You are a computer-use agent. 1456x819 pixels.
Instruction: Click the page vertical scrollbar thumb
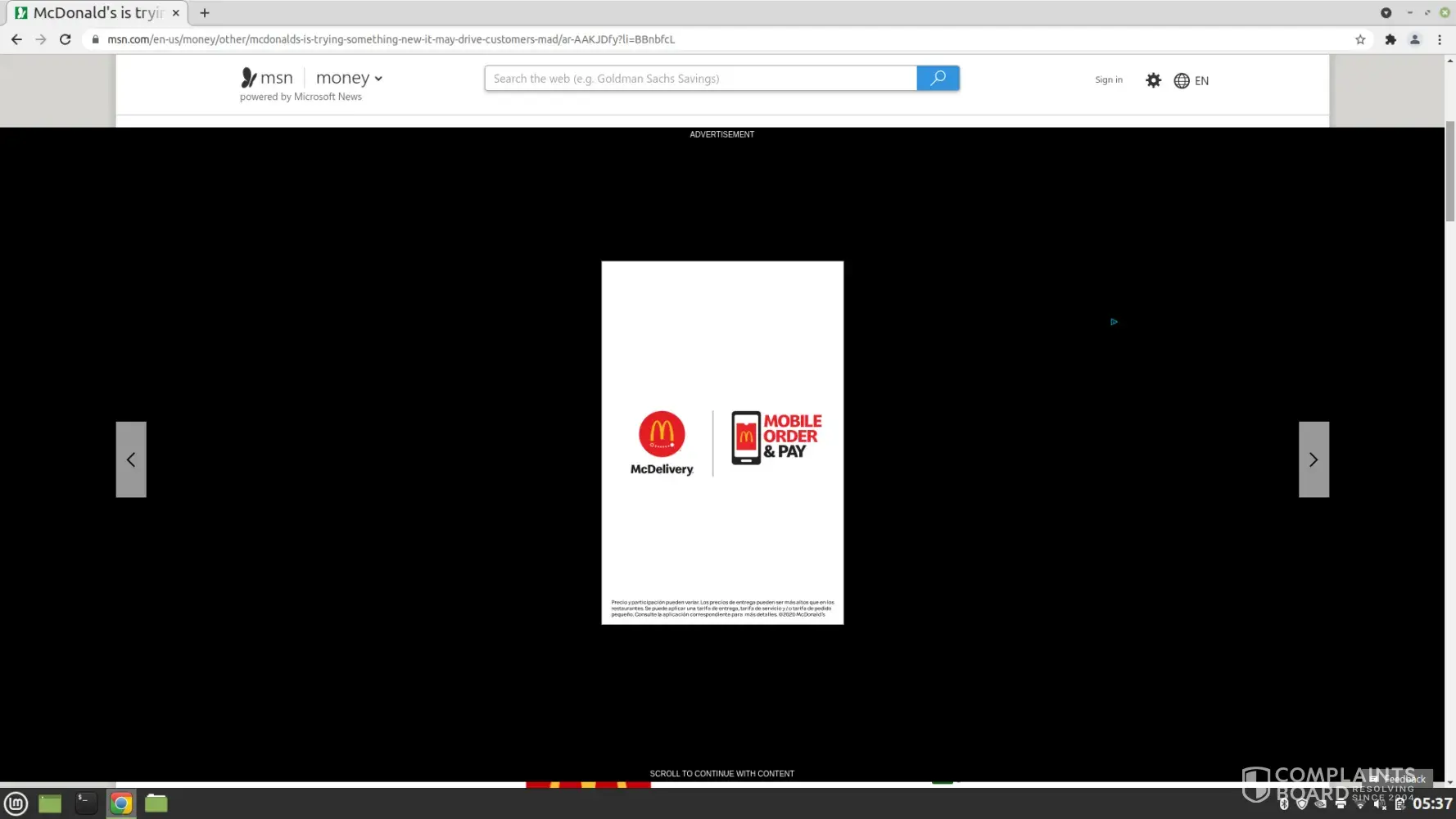[x=1449, y=170]
